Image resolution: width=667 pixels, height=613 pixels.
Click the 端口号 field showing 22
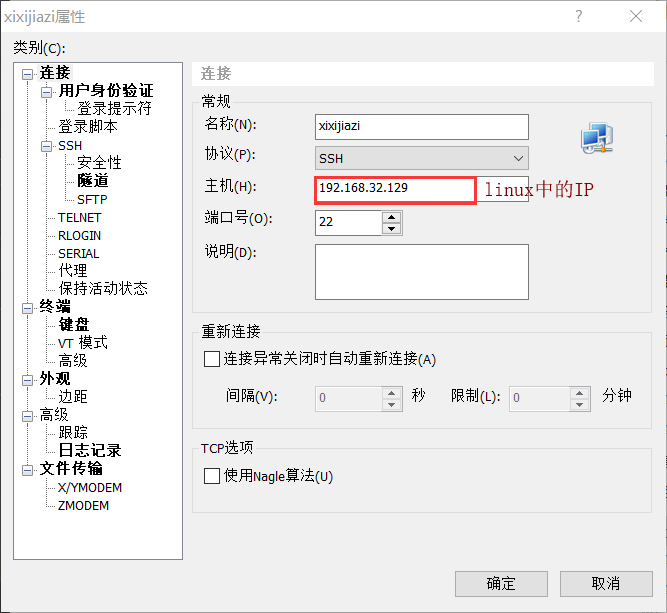coord(349,223)
